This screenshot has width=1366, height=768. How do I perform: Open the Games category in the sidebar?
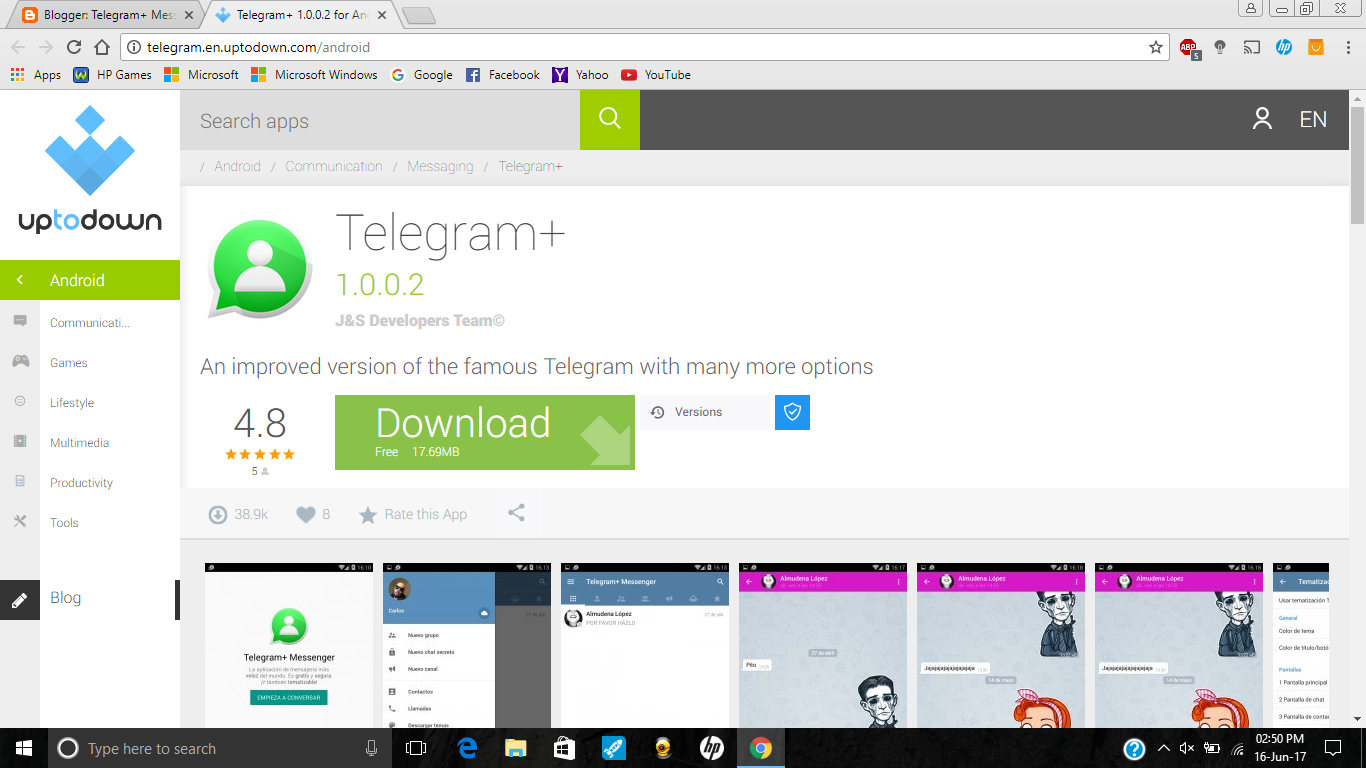point(69,363)
